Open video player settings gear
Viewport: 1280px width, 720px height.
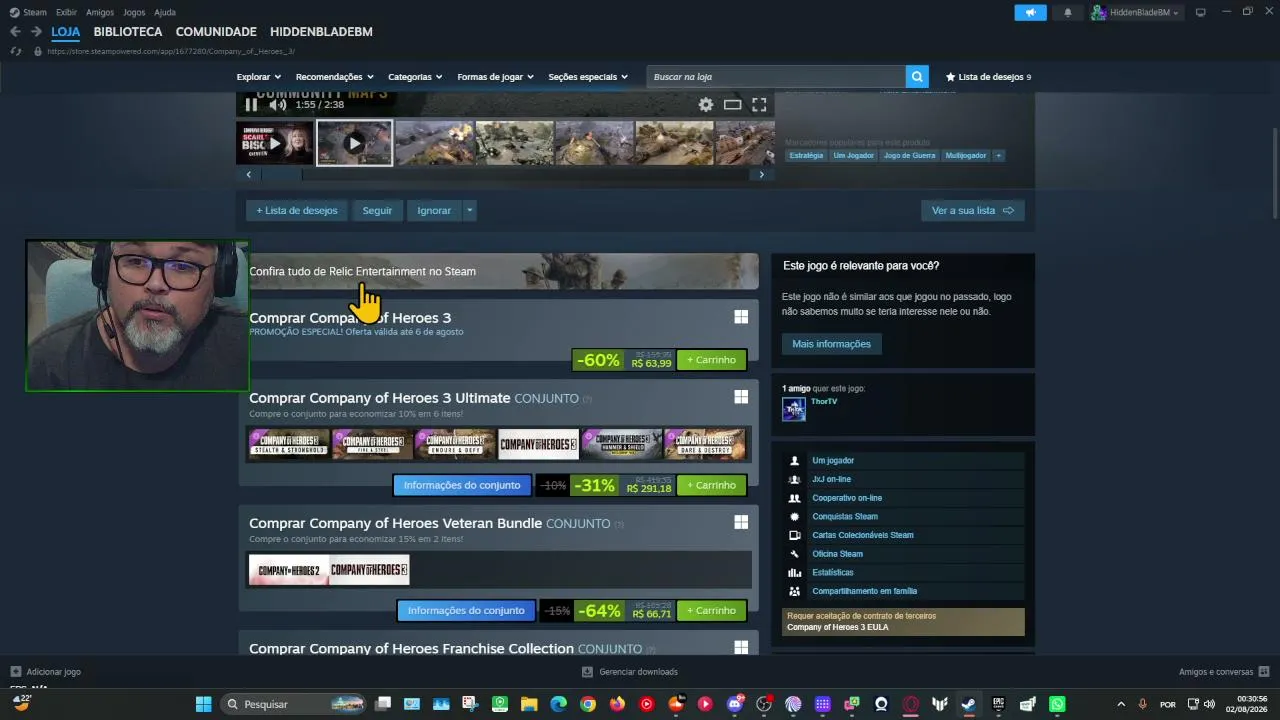706,104
